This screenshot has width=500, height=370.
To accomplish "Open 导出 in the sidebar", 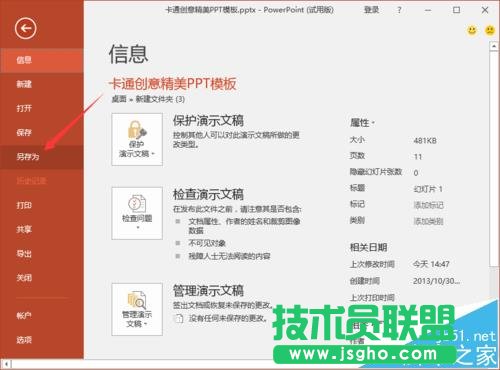I will 42,254.
